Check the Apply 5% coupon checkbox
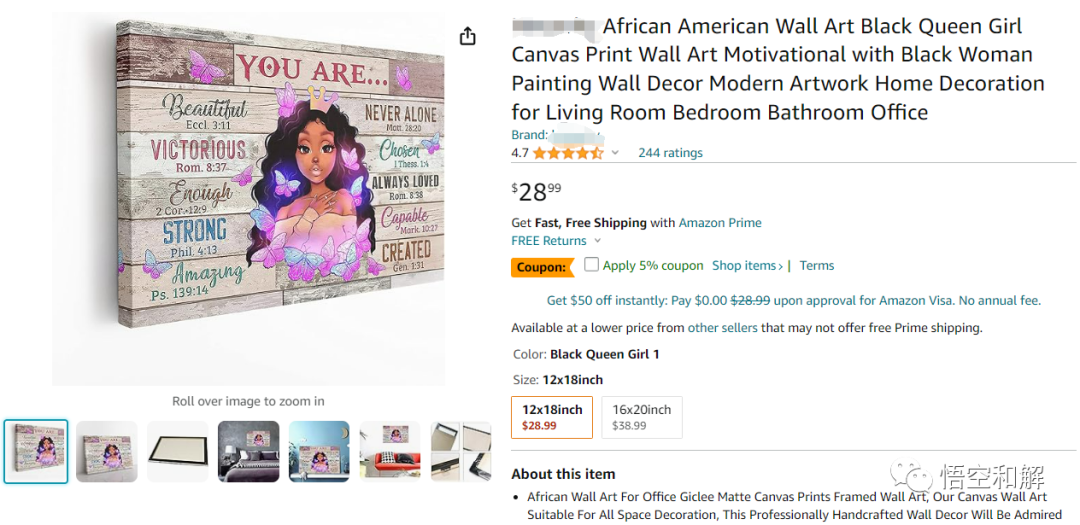This screenshot has width=1080, height=525. [x=592, y=265]
